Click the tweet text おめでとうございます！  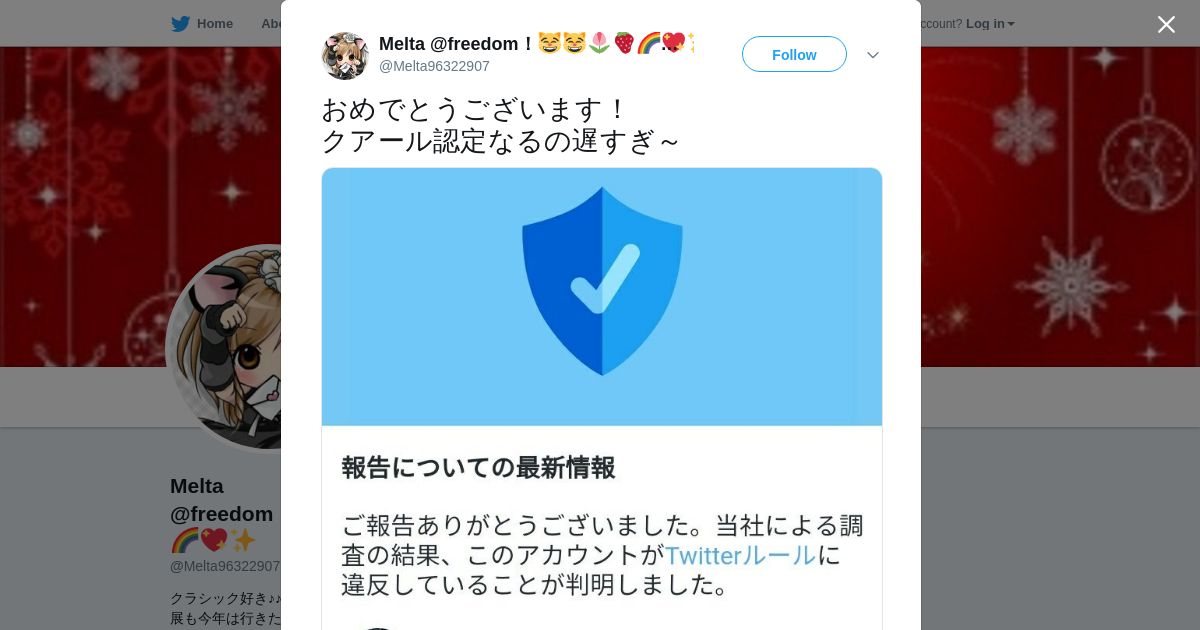475,109
